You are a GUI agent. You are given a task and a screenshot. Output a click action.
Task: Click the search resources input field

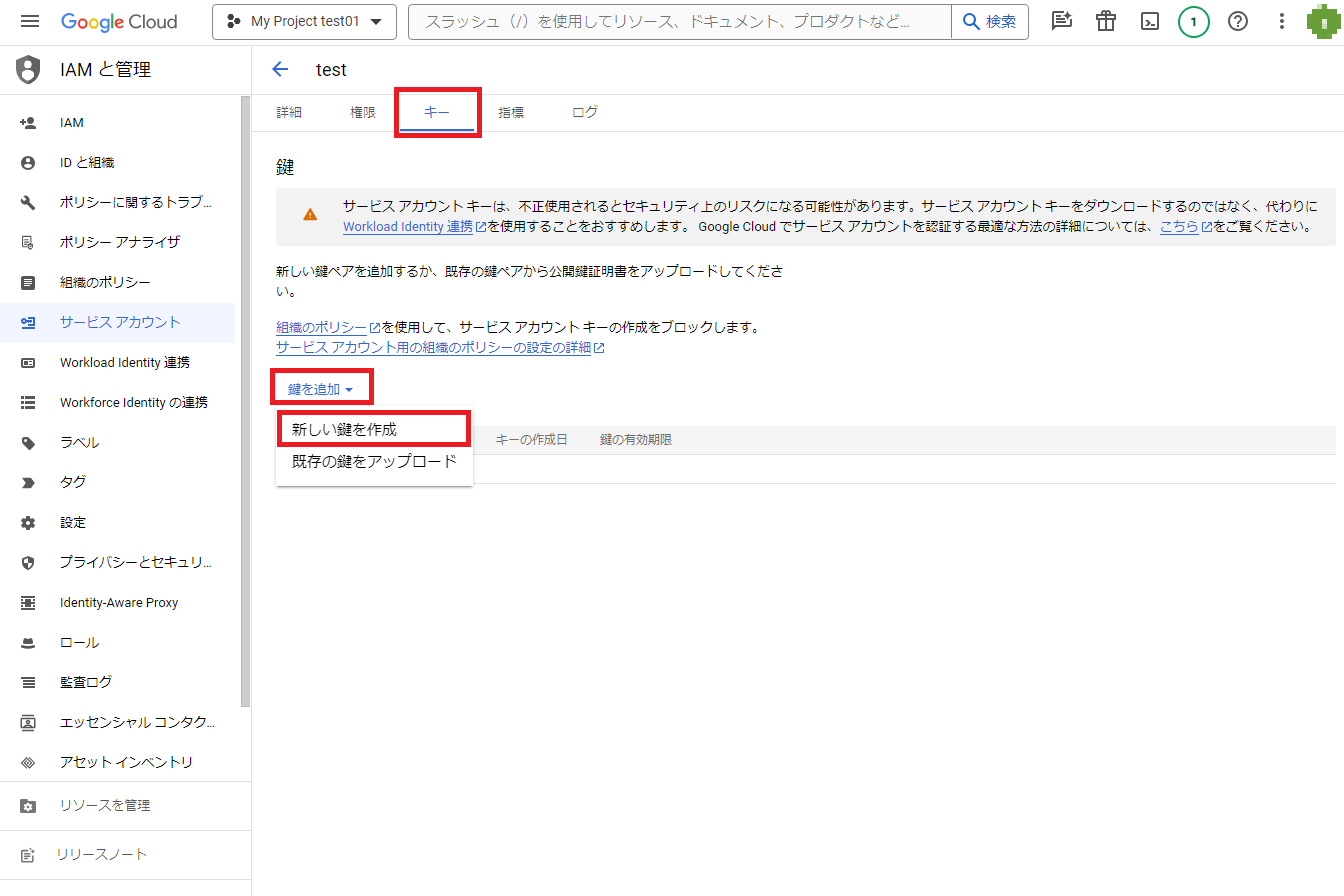coord(680,22)
